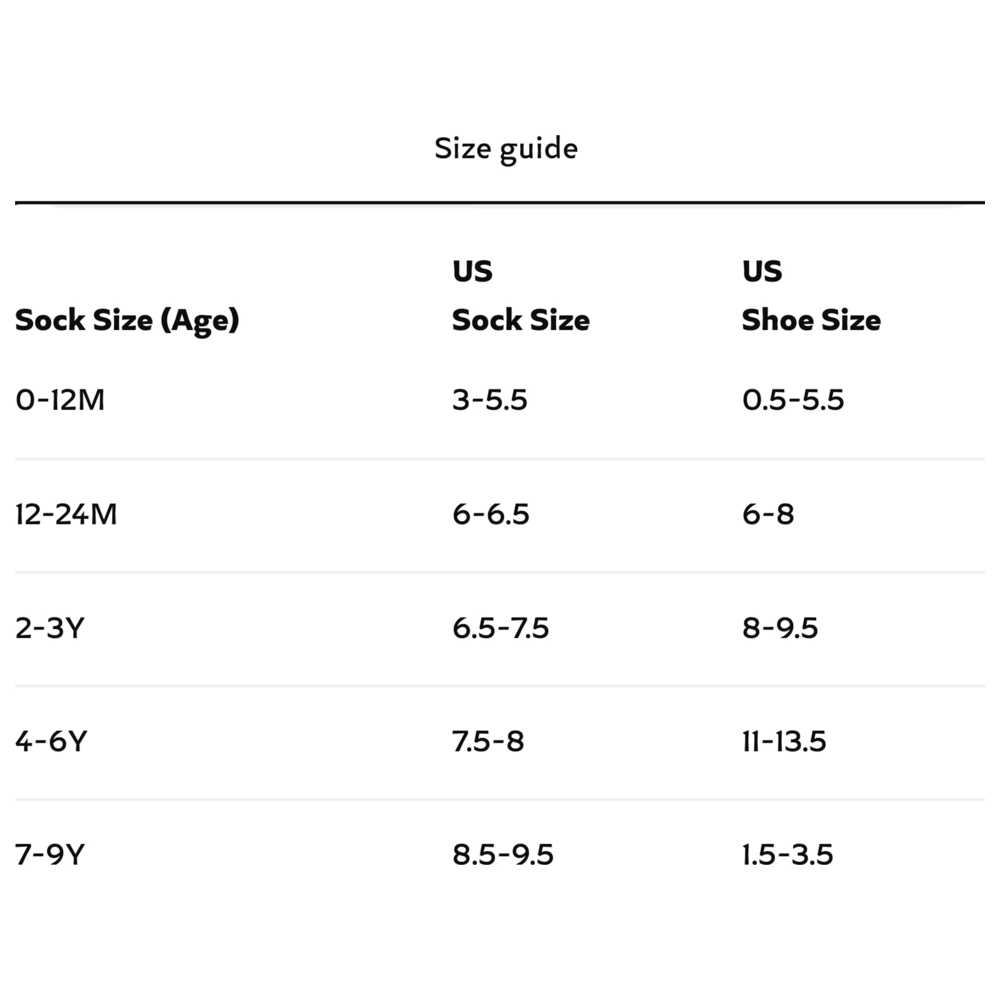Click shoe size value 1.5-3.5

coord(786,855)
